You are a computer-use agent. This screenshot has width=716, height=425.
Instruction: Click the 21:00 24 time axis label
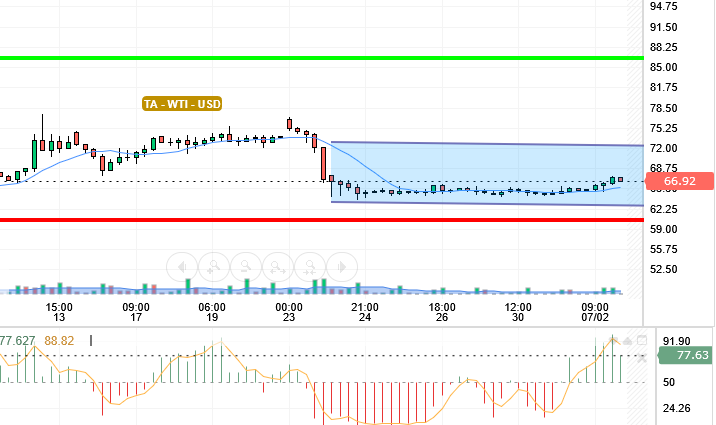click(365, 312)
